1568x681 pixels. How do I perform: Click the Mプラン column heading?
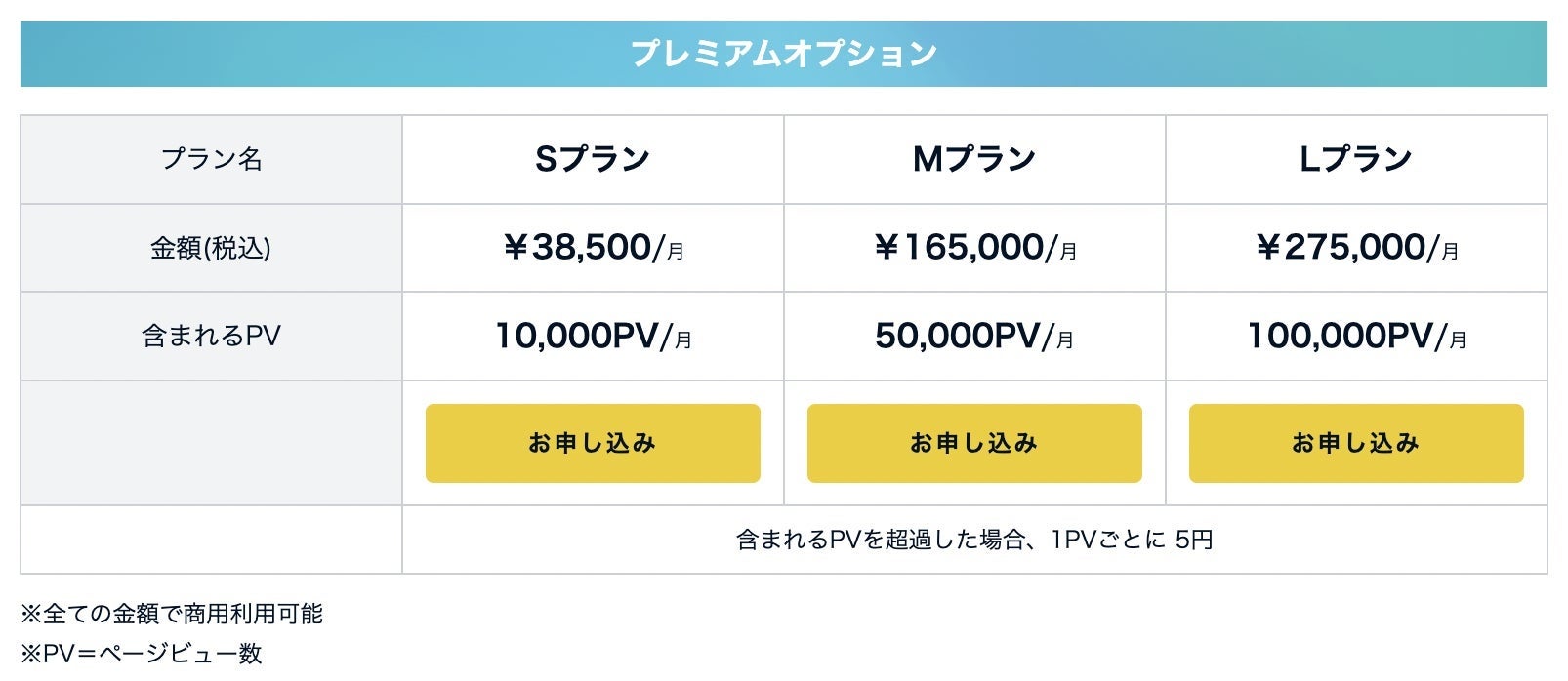[x=974, y=159]
